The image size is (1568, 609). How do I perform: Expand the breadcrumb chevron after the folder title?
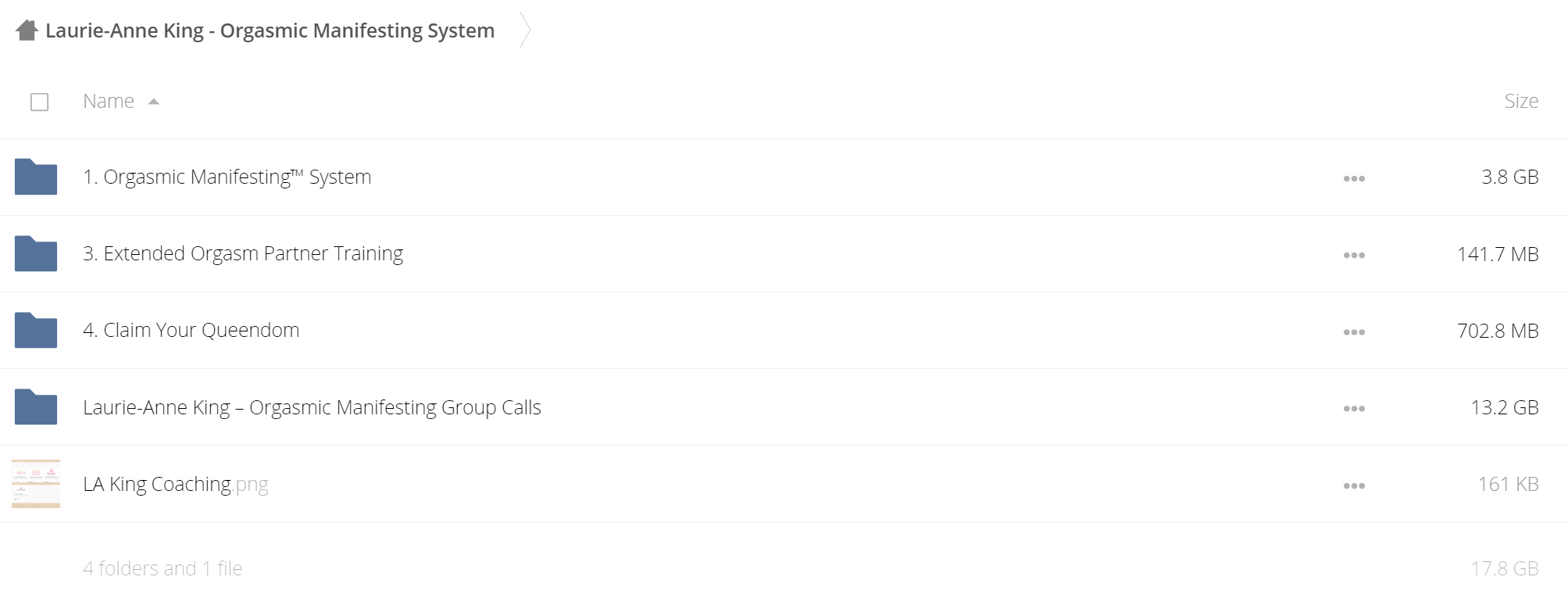pyautogui.click(x=525, y=30)
